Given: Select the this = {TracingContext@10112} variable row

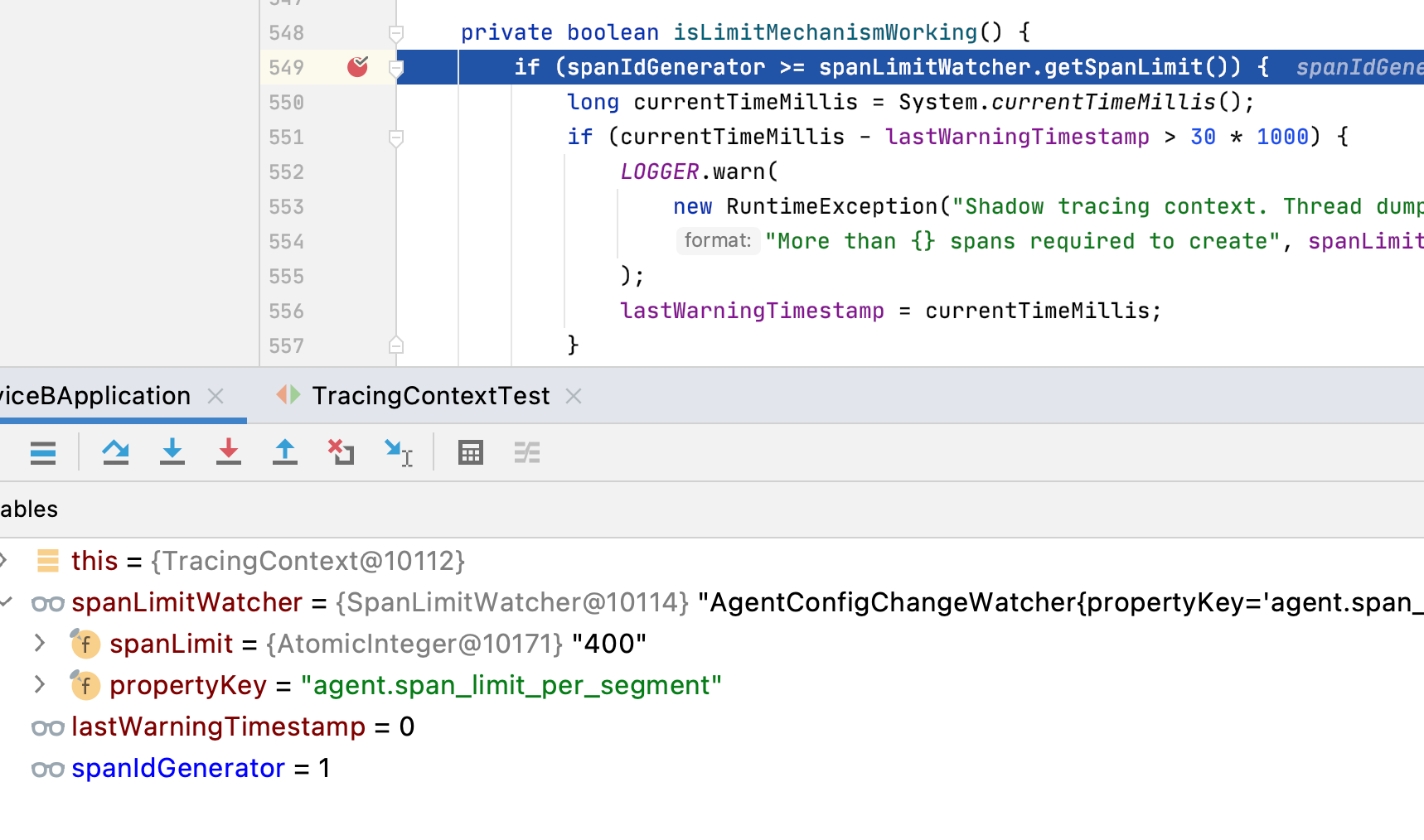Looking at the screenshot, I should tap(712, 561).
